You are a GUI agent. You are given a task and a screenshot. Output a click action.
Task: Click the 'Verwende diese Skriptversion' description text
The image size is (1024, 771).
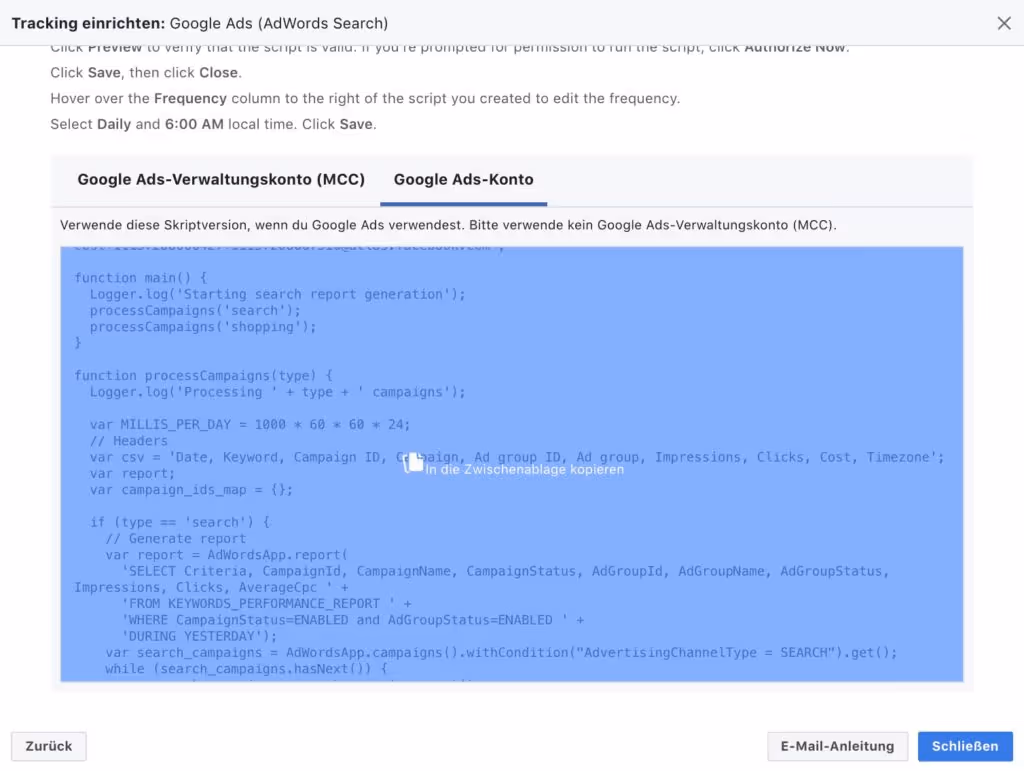[448, 225]
